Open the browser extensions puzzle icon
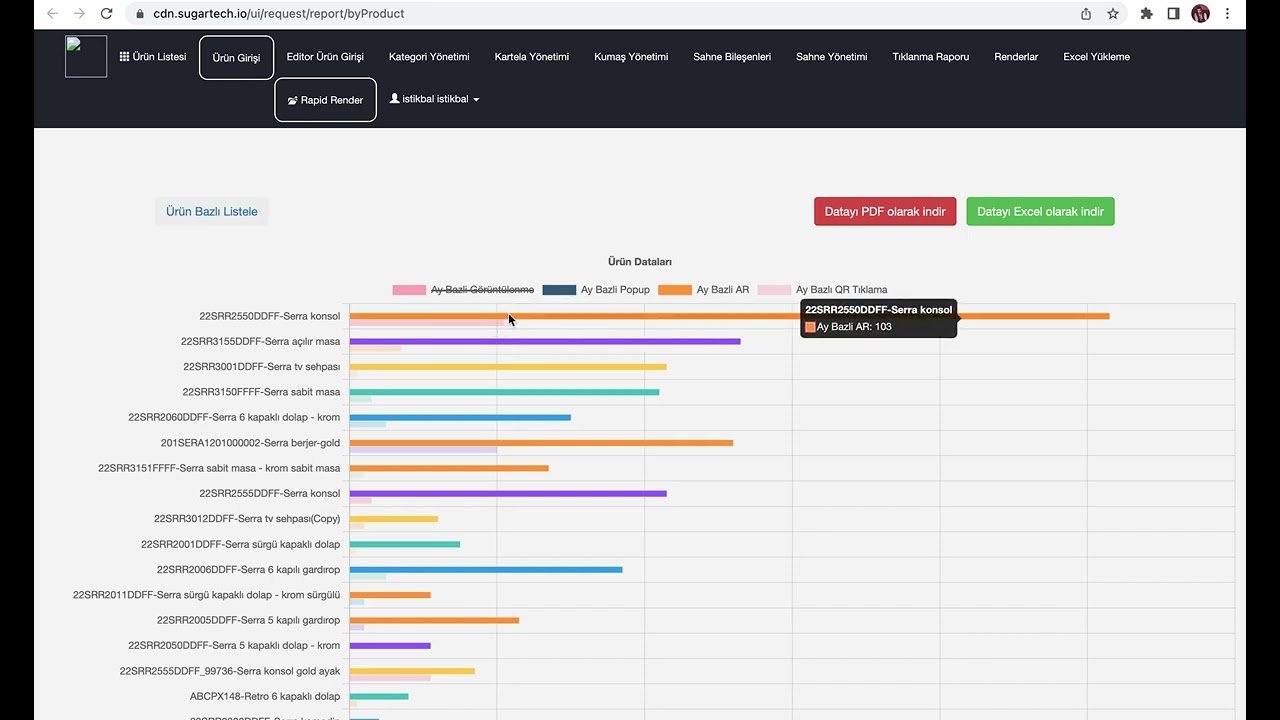 point(1146,14)
